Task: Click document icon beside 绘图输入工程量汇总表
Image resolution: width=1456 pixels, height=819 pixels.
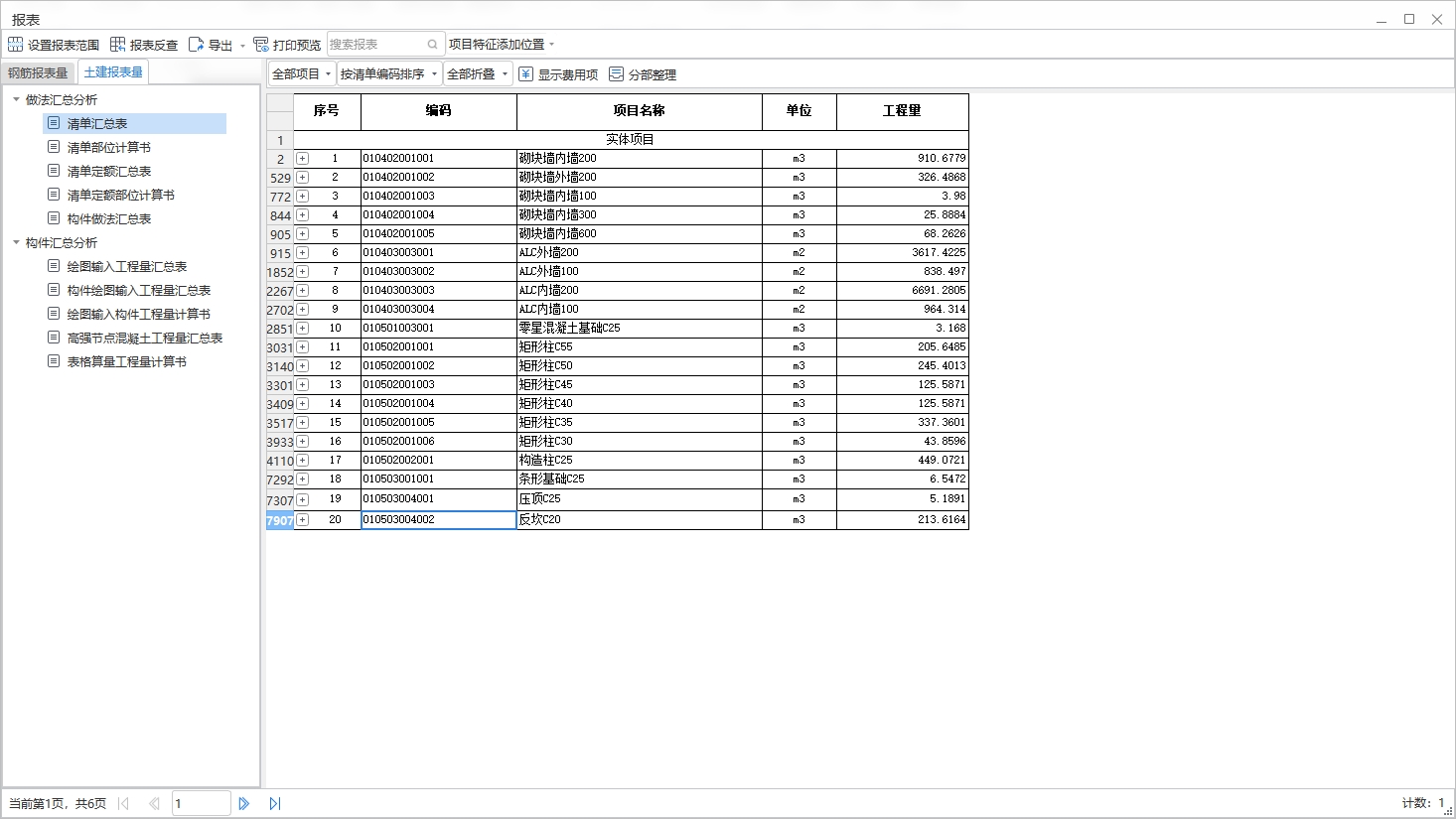Action: [x=54, y=266]
